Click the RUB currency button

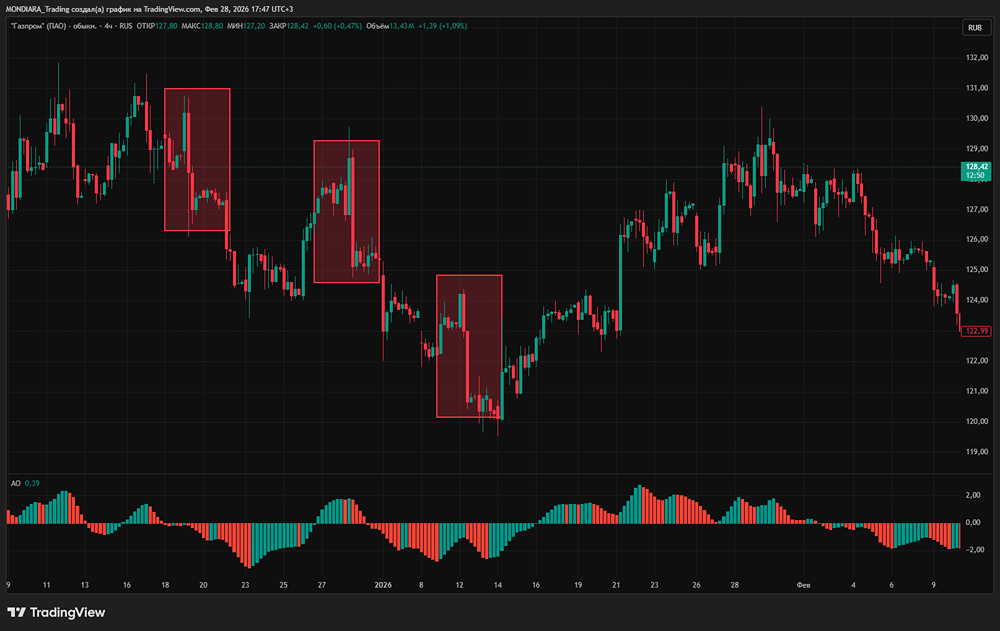pyautogui.click(x=975, y=27)
